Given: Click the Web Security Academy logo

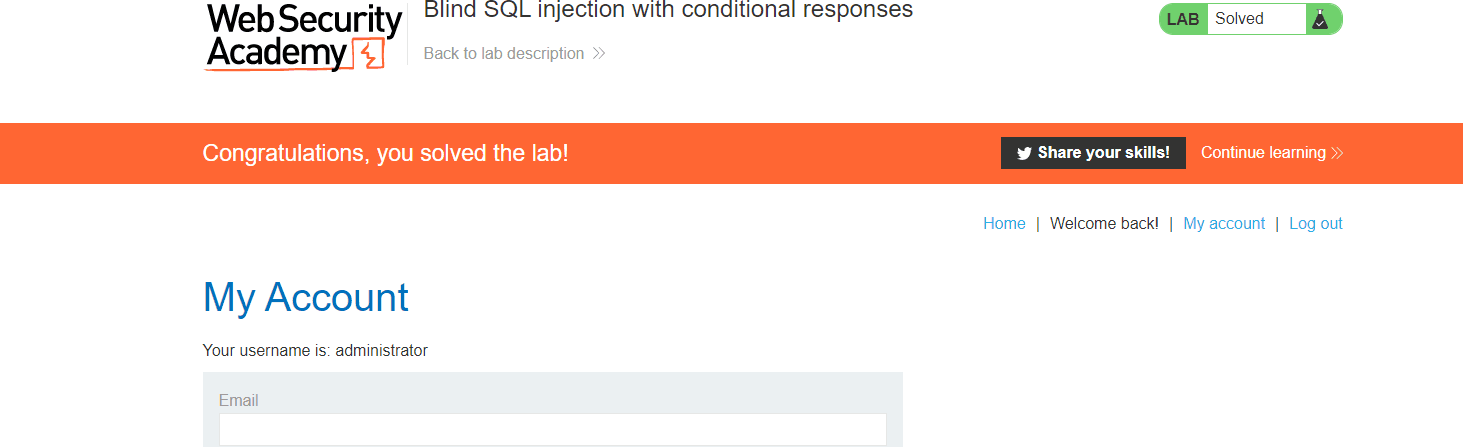Looking at the screenshot, I should (304, 37).
